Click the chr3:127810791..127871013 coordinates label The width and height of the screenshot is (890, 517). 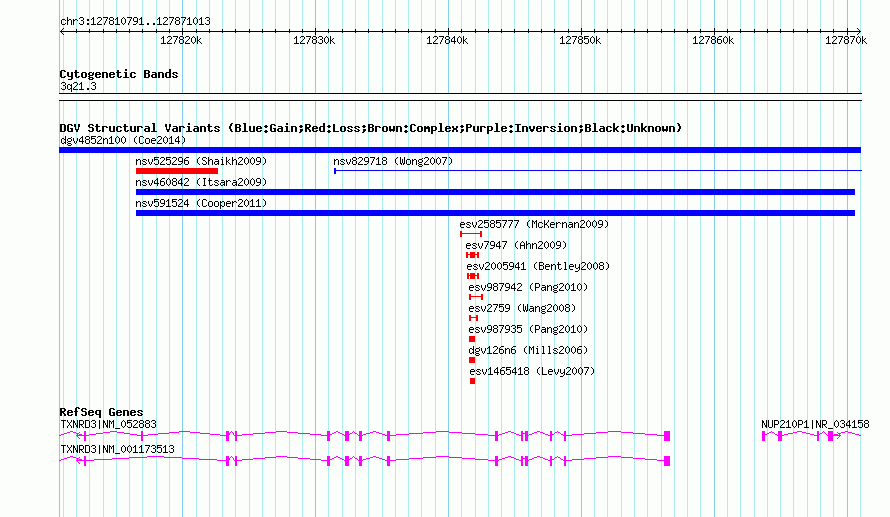(135, 22)
